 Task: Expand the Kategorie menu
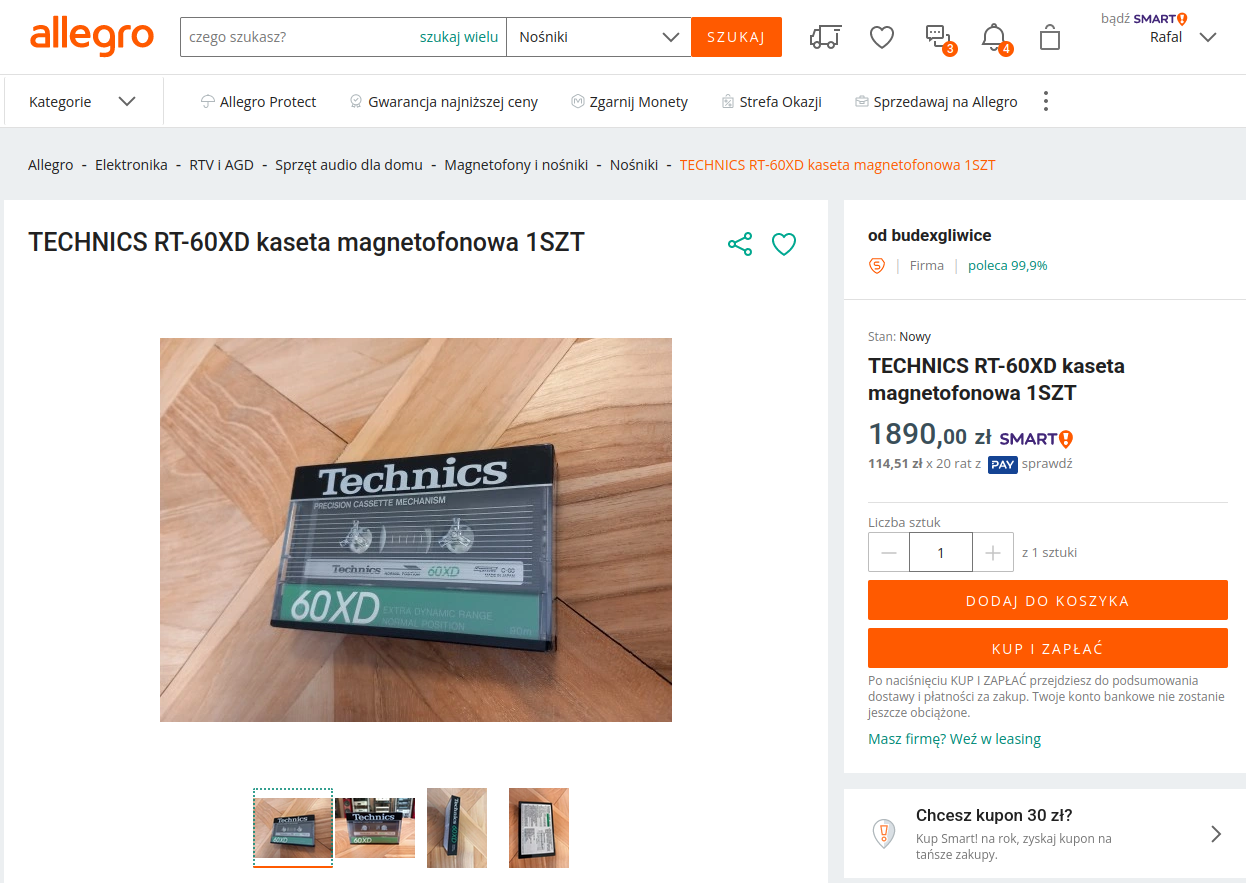[x=82, y=101]
